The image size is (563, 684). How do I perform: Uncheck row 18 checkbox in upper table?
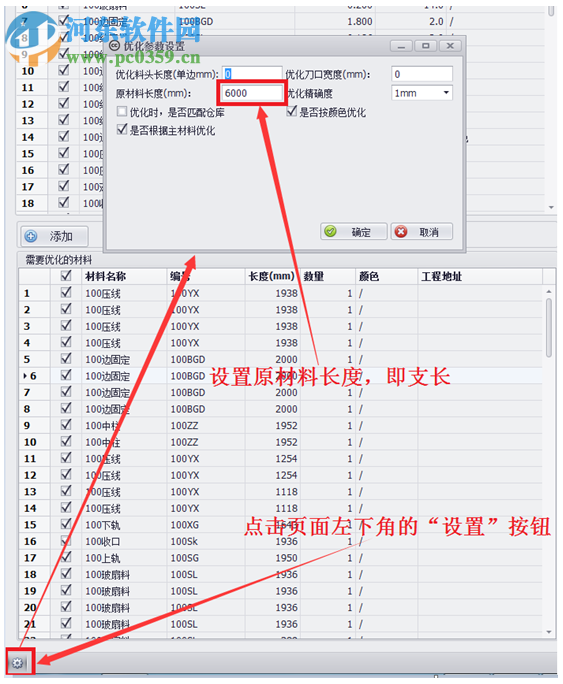pyautogui.click(x=64, y=202)
